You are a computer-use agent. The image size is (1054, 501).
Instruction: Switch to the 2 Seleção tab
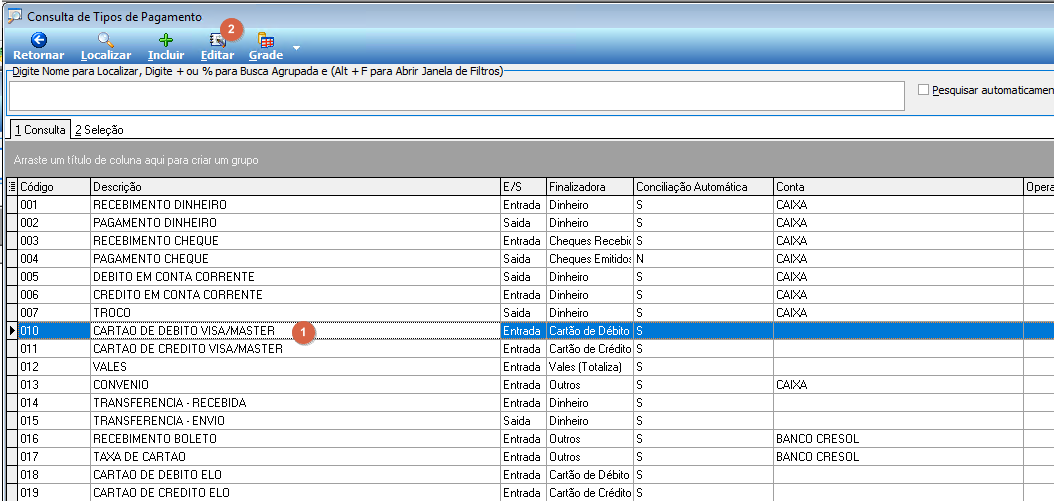99,130
